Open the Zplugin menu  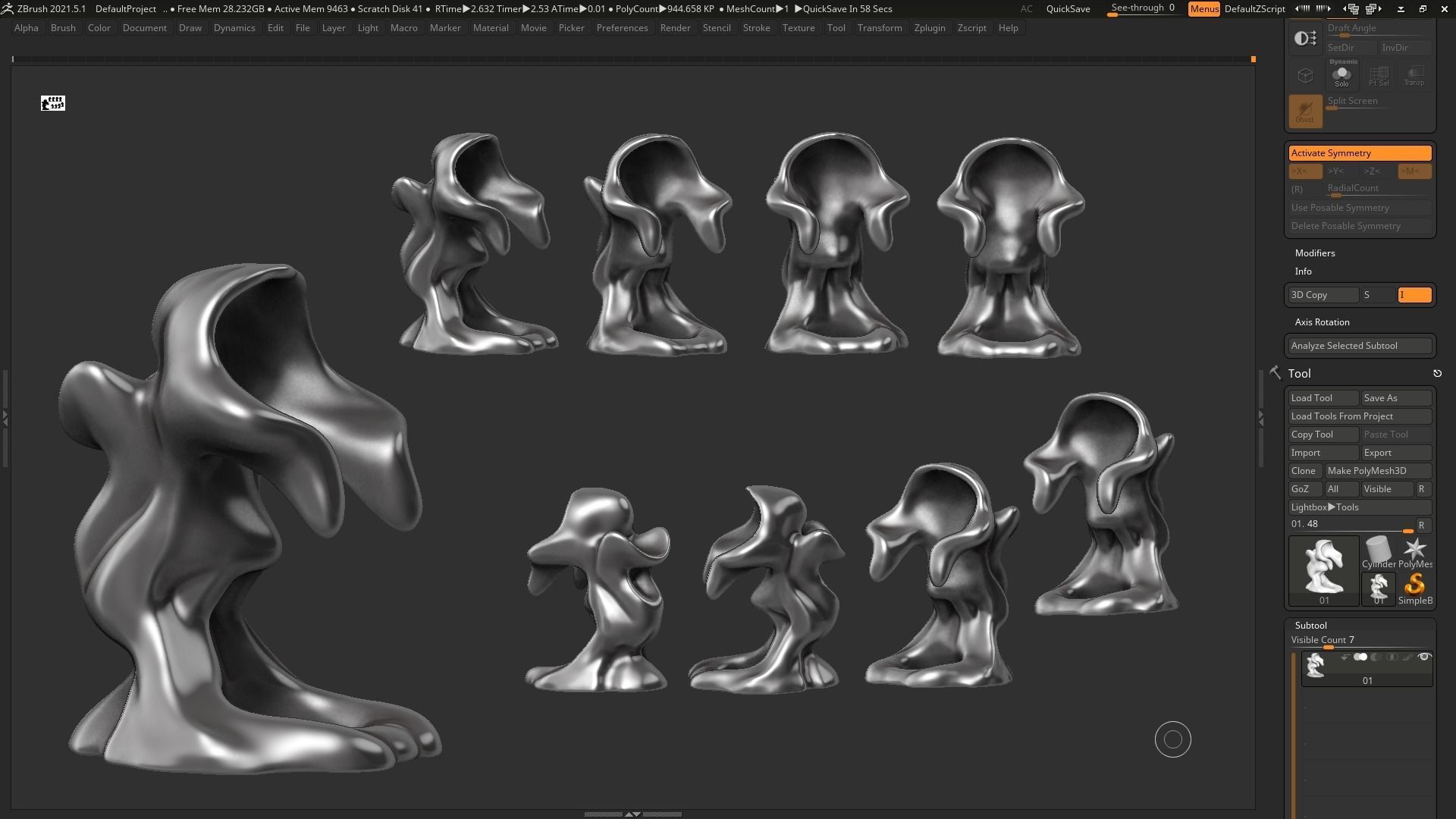coord(929,28)
